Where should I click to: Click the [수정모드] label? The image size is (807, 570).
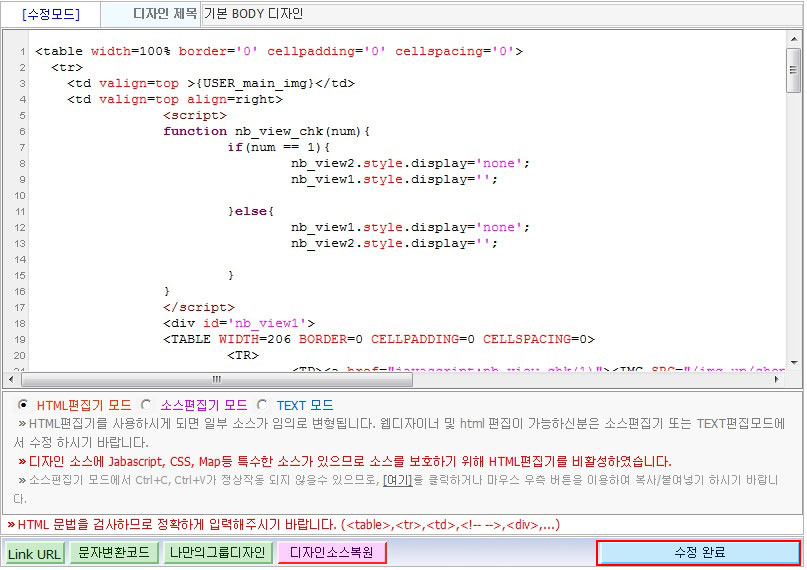(x=51, y=14)
